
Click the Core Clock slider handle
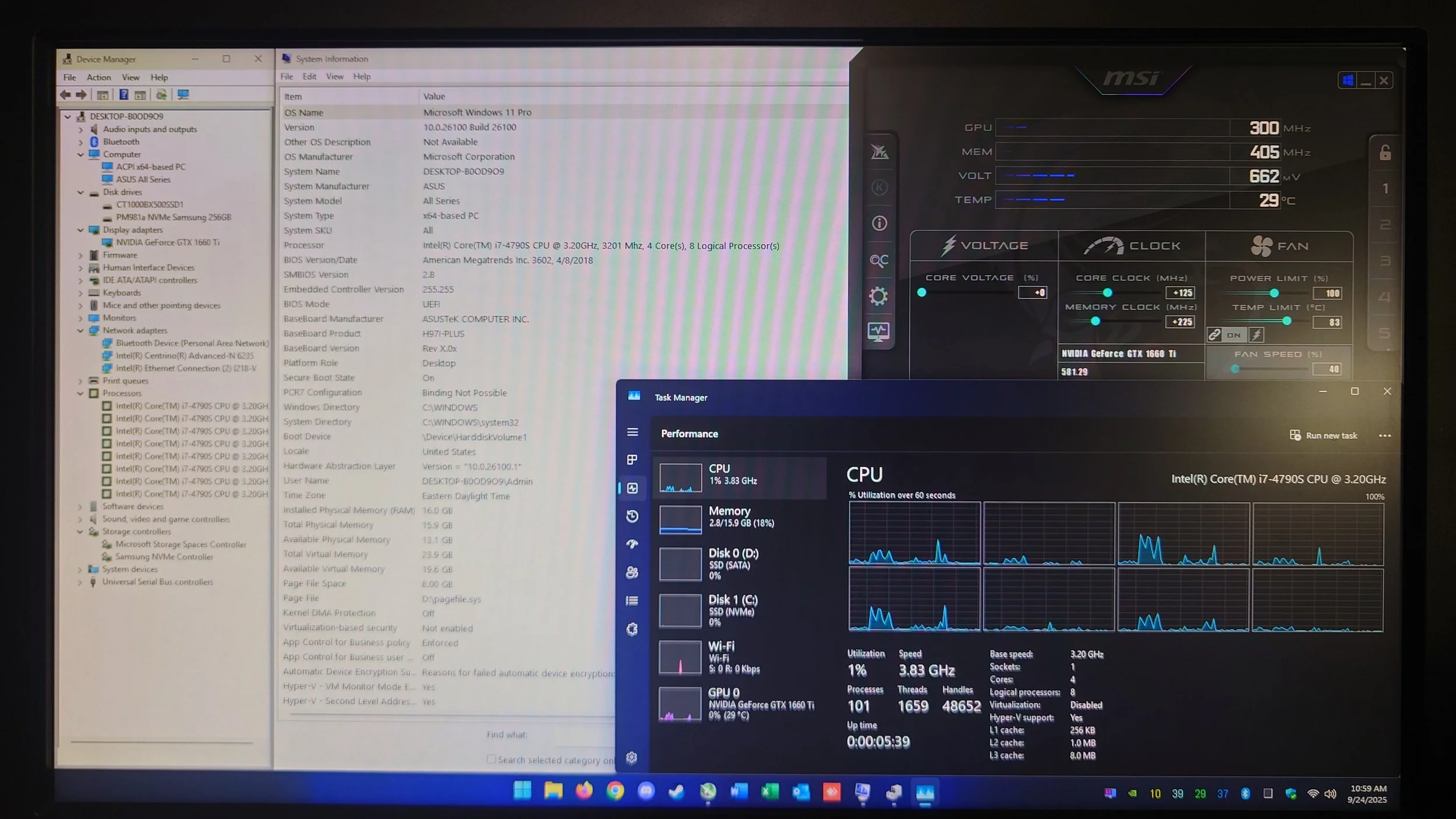pyautogui.click(x=1107, y=293)
